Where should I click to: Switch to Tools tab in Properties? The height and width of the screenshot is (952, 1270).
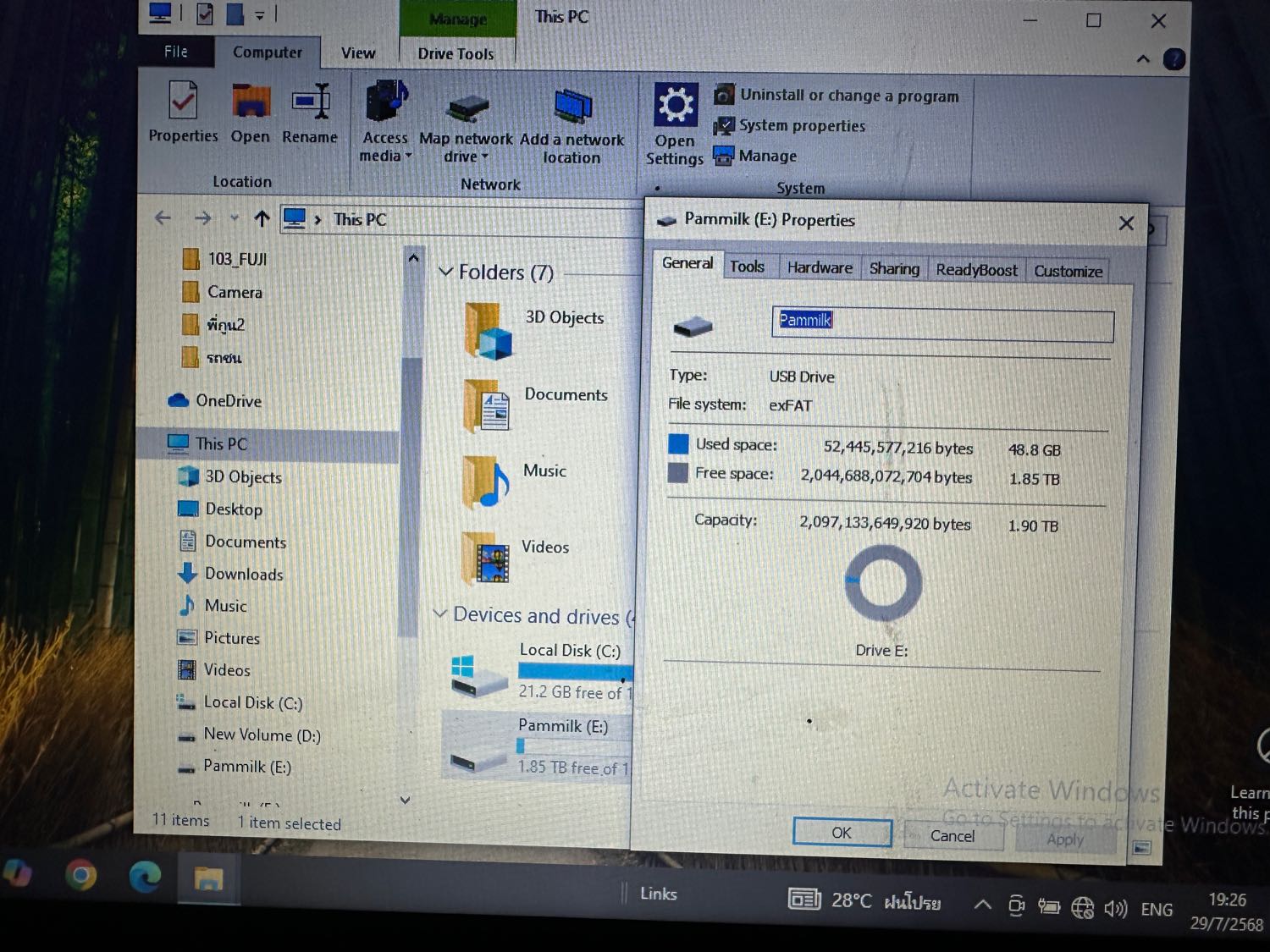747,267
